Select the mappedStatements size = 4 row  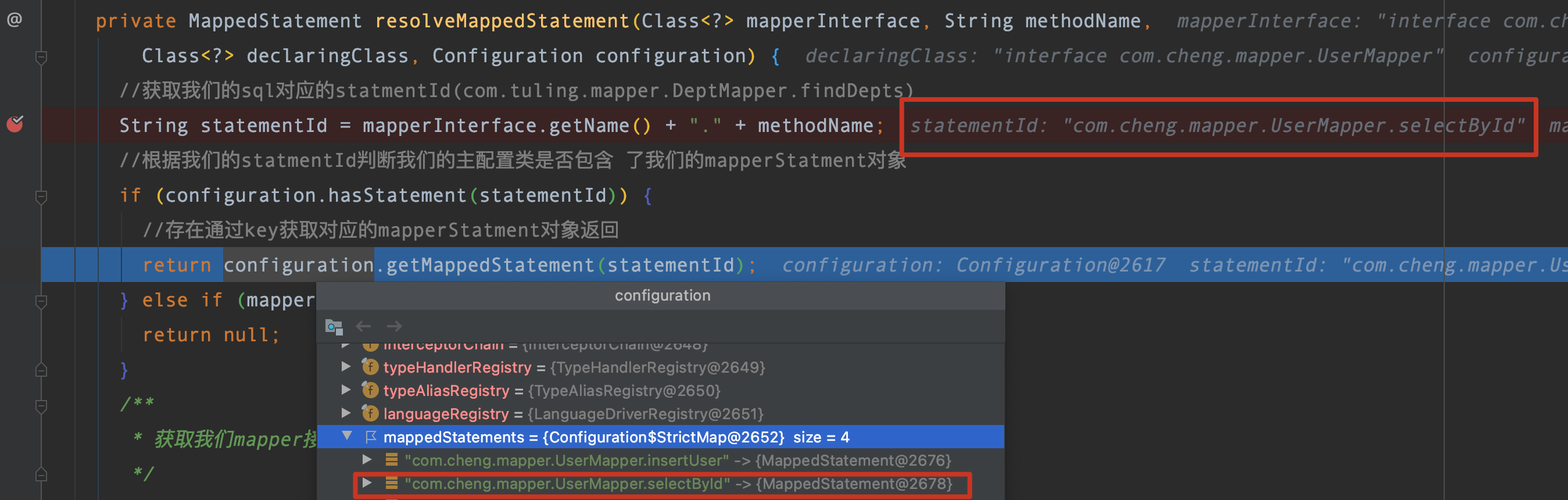(x=661, y=437)
